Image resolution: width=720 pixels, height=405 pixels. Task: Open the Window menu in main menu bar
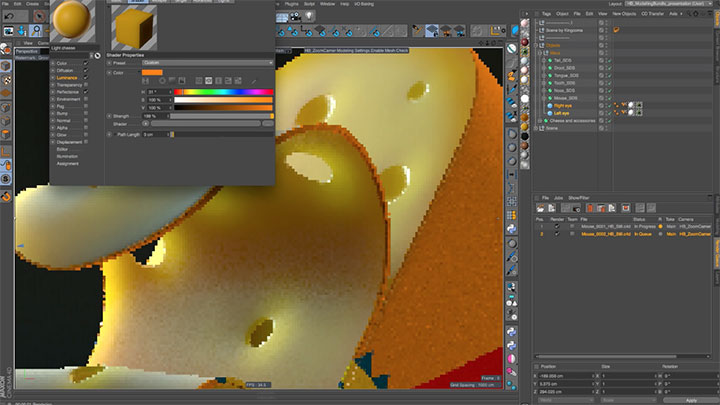click(x=327, y=4)
